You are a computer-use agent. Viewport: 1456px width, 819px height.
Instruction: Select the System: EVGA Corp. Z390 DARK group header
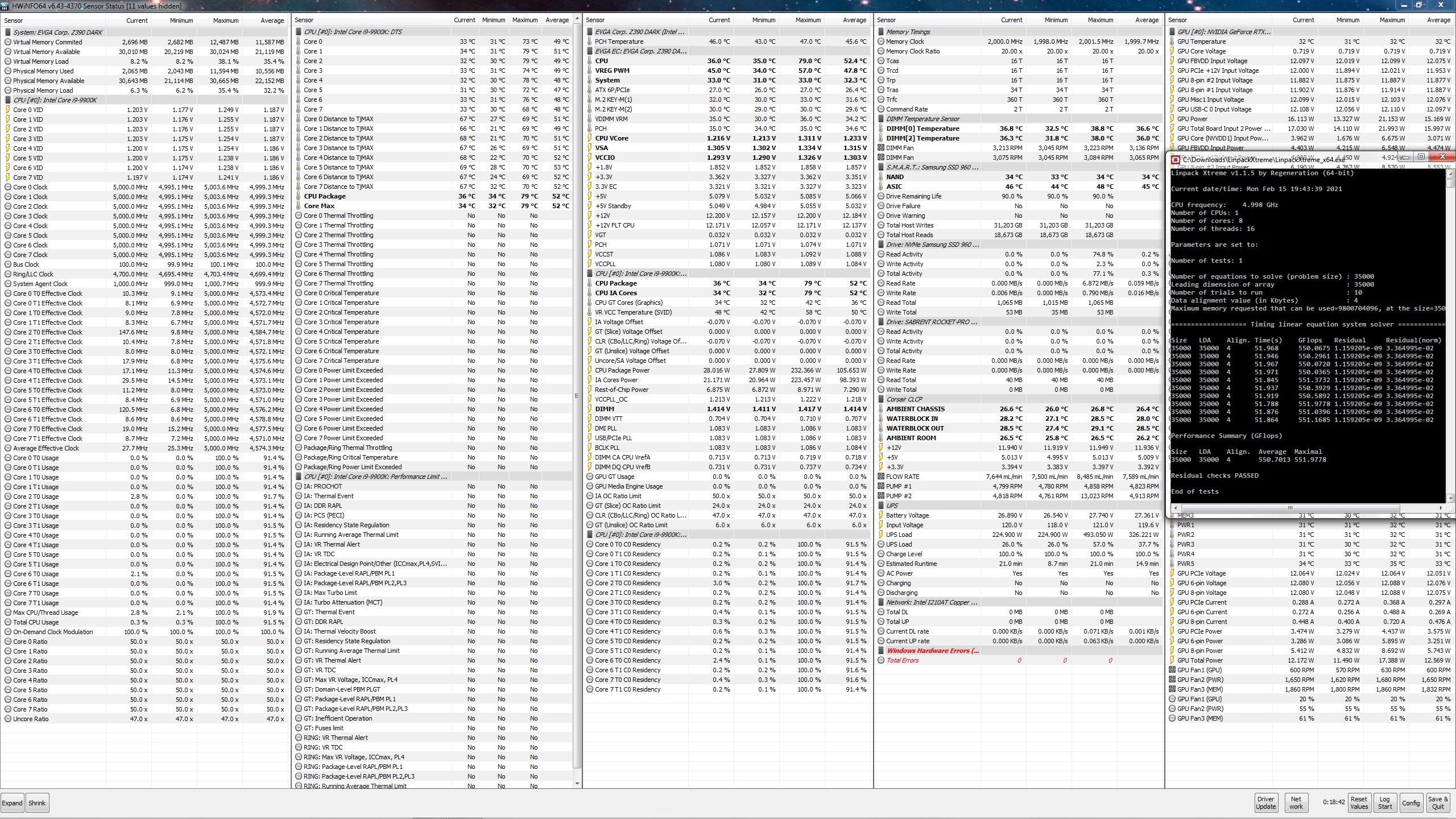pos(144,32)
